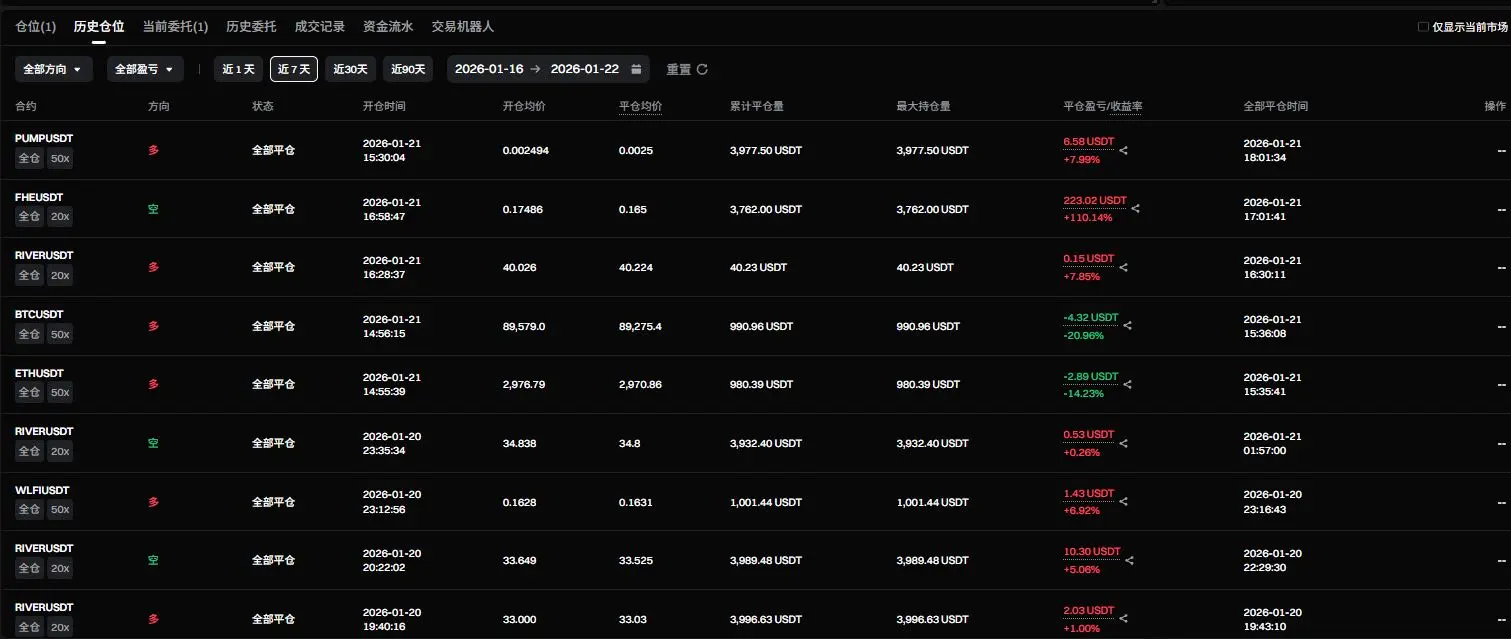Open the 全部盈亏 dropdown
Screen dimensions: 1511x639
pos(145,69)
